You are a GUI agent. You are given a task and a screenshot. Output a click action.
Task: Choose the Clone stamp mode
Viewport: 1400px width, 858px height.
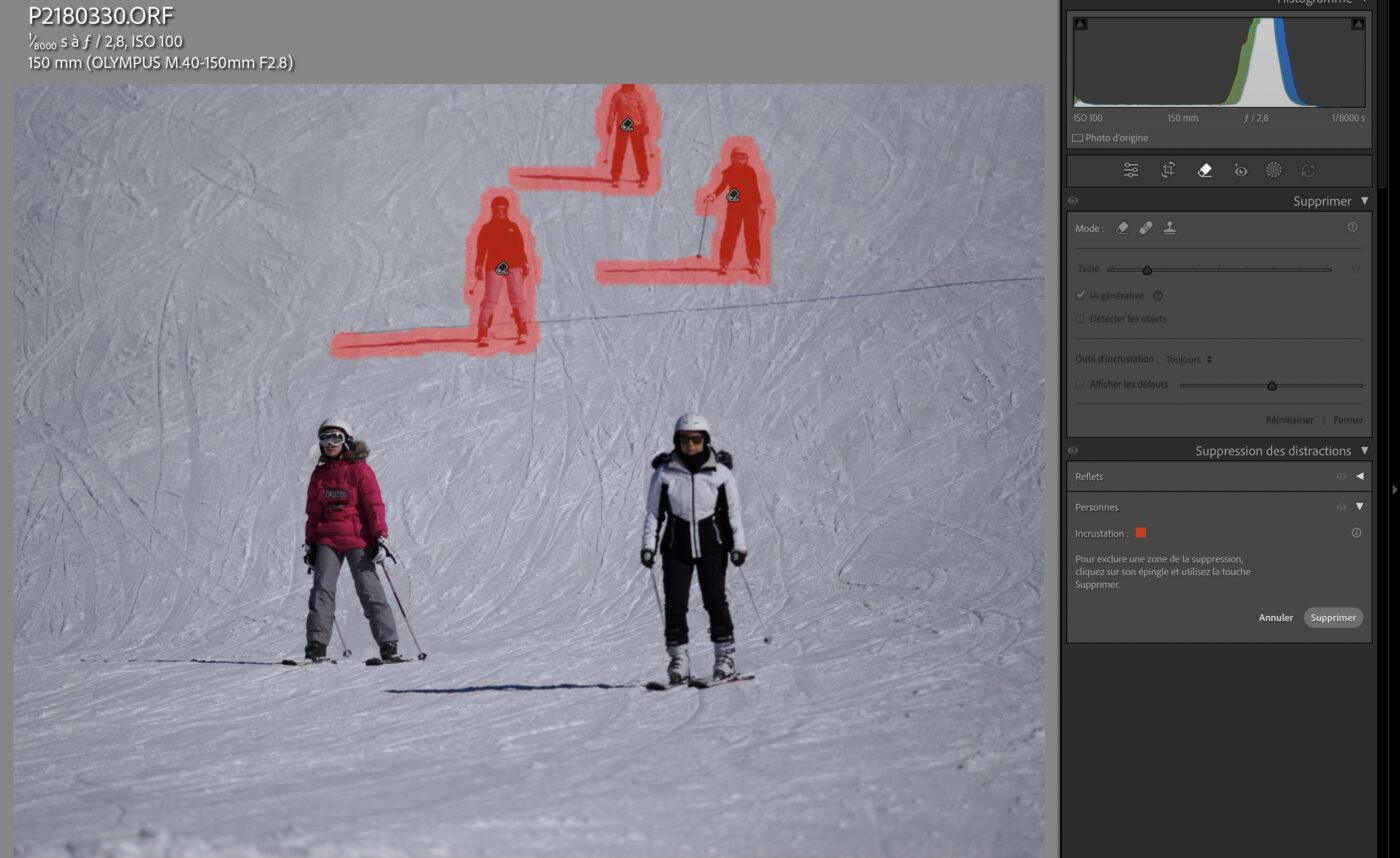pyautogui.click(x=1169, y=228)
